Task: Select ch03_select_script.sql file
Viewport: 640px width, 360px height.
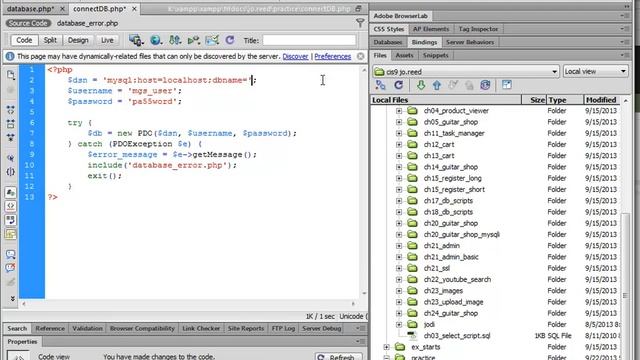Action: pos(457,336)
